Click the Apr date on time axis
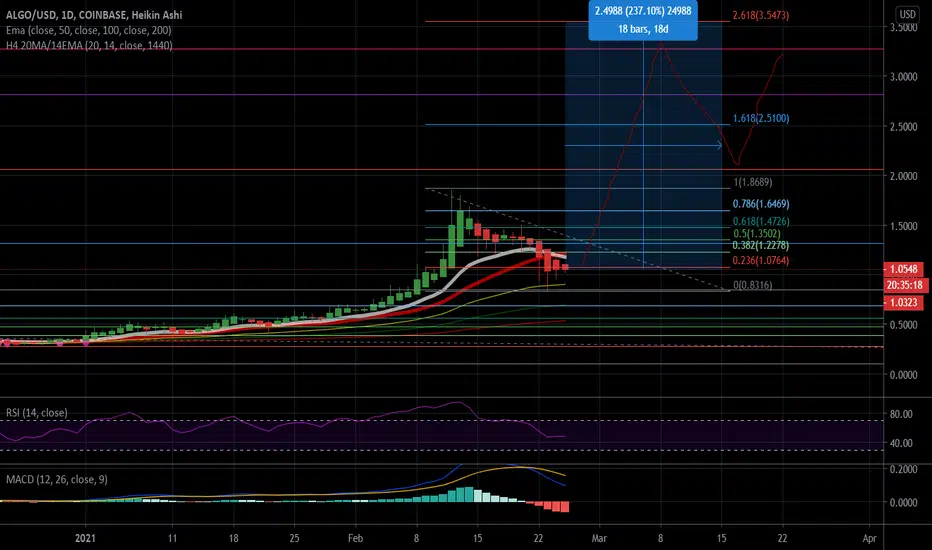The image size is (932, 550). [869, 538]
